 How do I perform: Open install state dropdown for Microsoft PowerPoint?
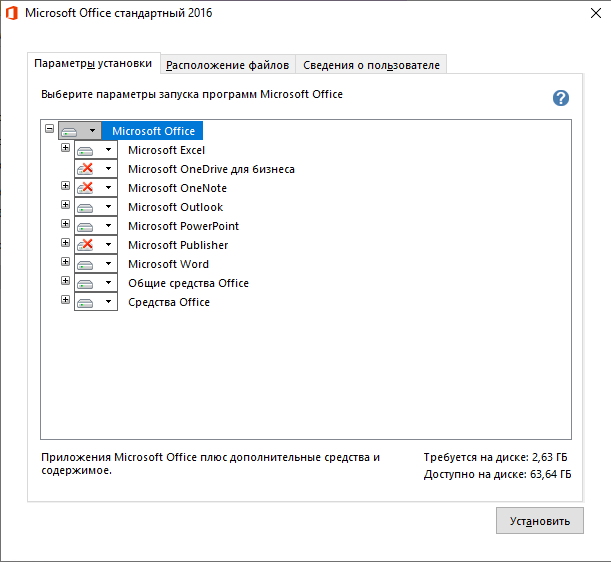point(96,226)
